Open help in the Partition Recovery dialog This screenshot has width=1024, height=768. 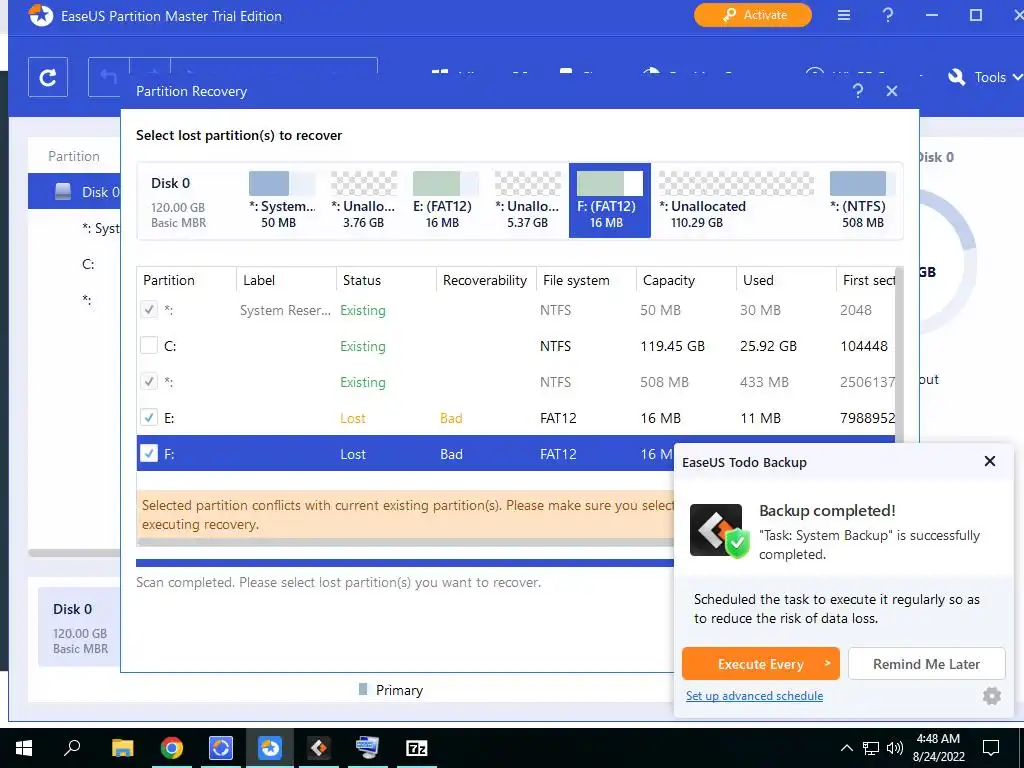pos(858,91)
